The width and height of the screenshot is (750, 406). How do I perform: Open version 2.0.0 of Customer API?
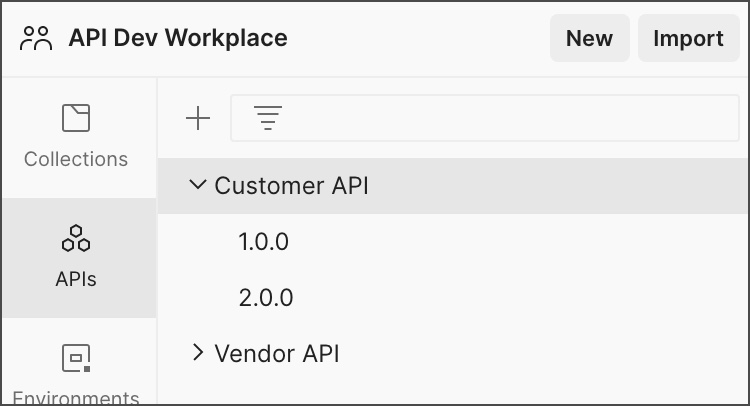(266, 298)
